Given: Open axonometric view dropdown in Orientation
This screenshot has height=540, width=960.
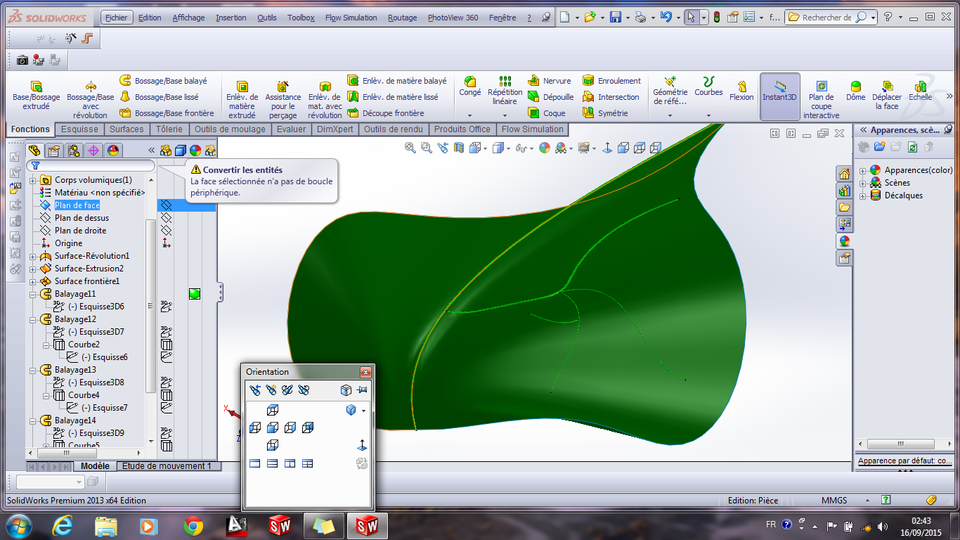Looking at the screenshot, I should pyautogui.click(x=363, y=410).
